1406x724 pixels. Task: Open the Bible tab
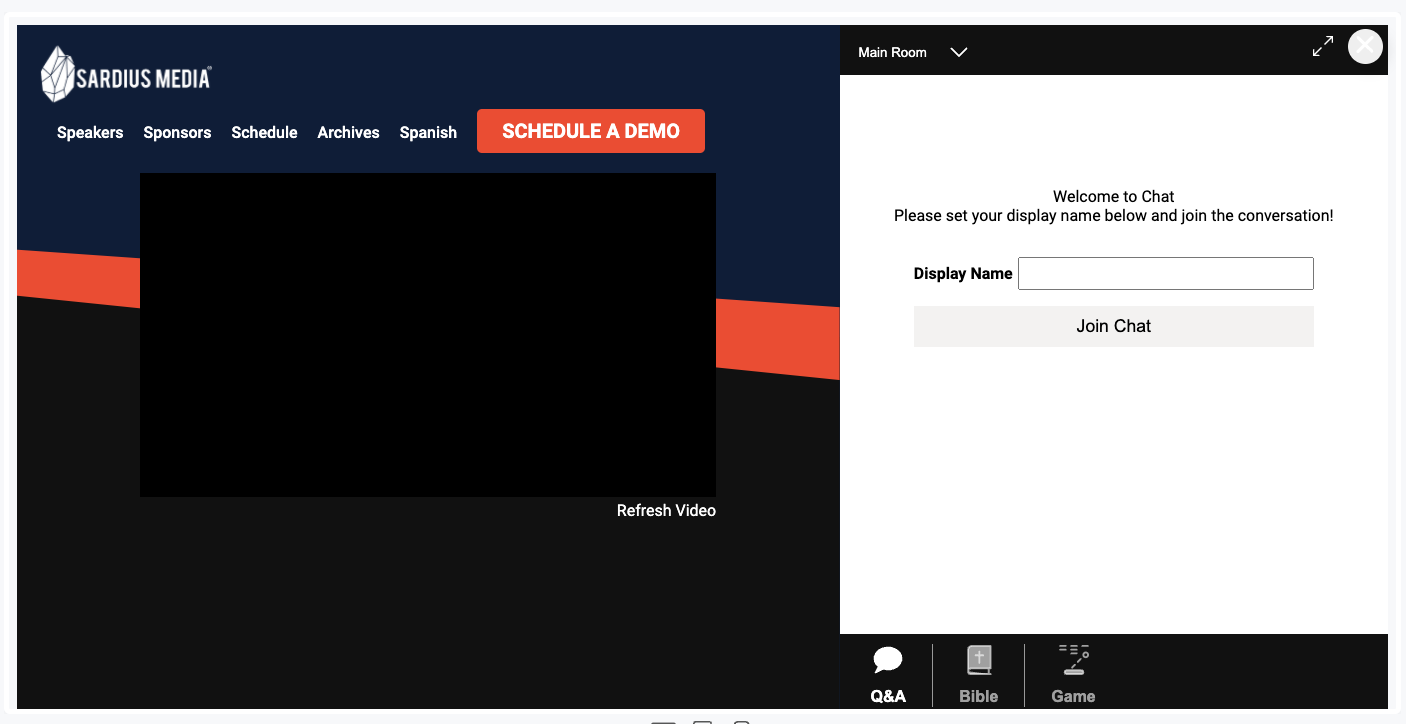(979, 675)
